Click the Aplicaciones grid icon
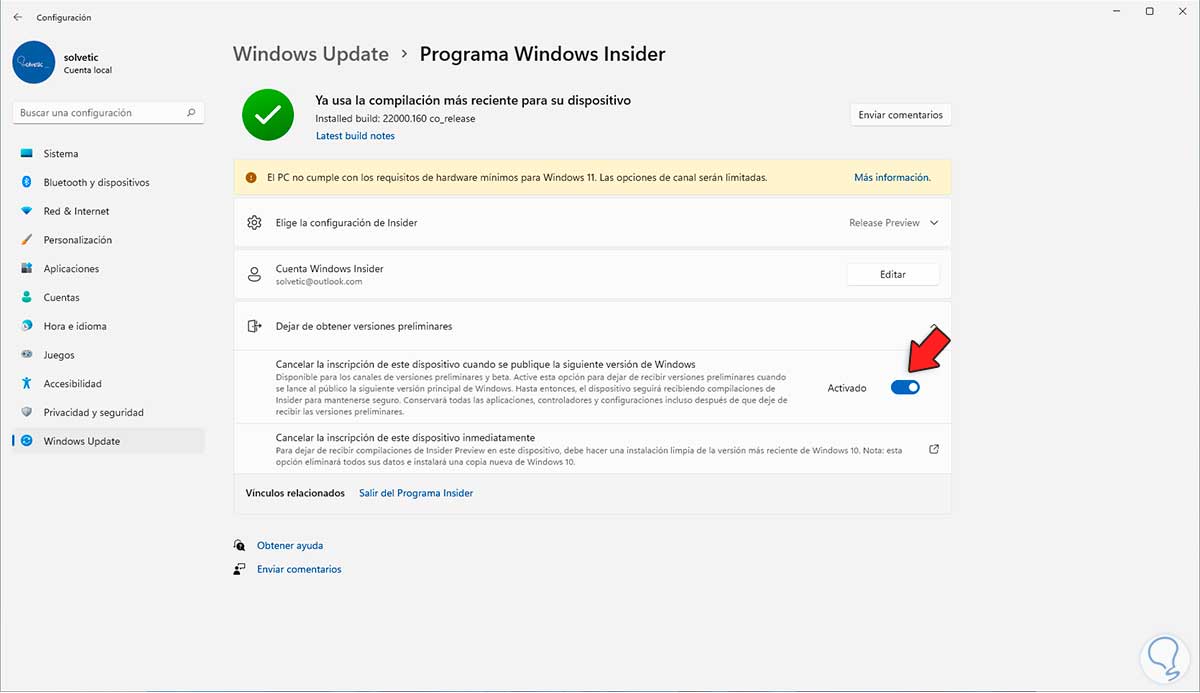Image resolution: width=1200 pixels, height=693 pixels. 26,269
